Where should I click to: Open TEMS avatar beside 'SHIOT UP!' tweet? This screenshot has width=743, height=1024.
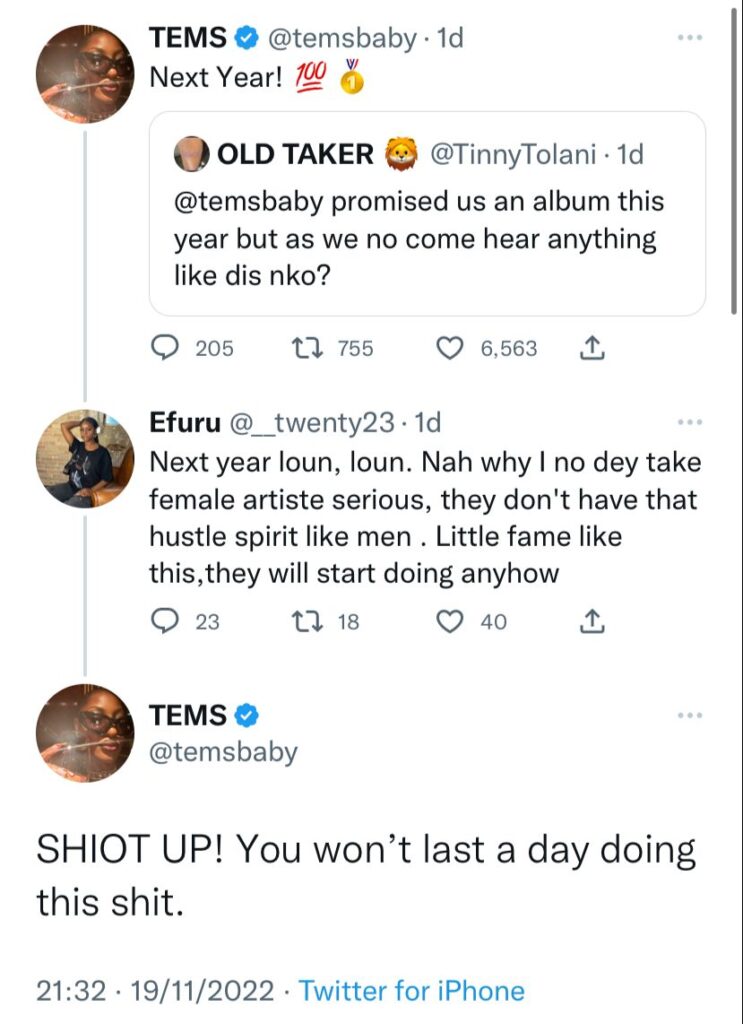tap(84, 733)
